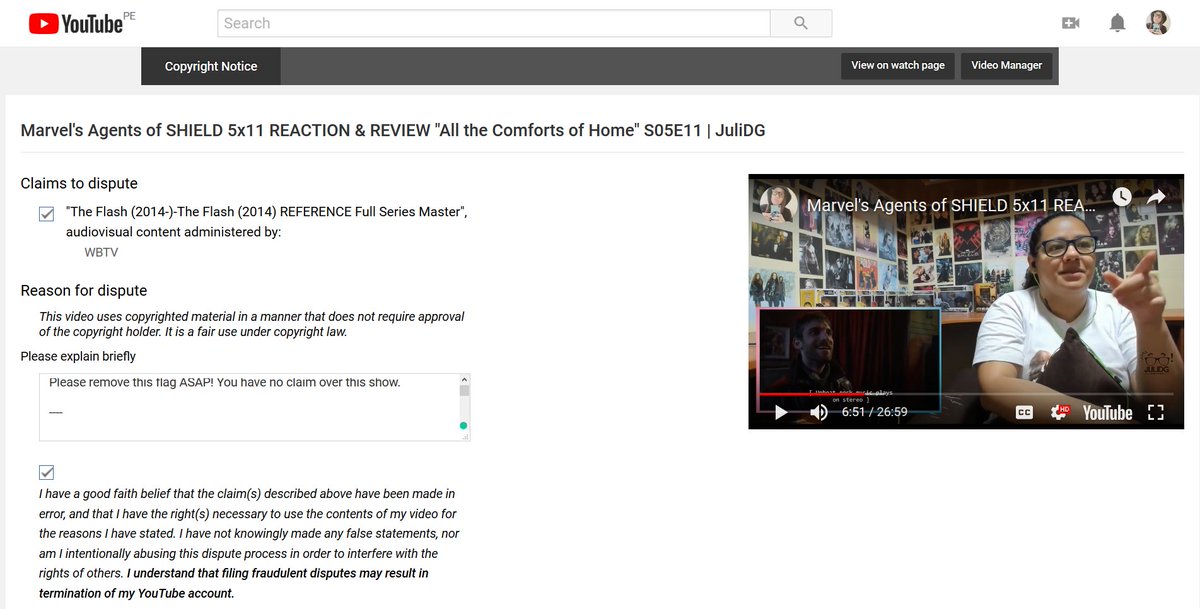1200x609 pixels.
Task: Click into the explanation text box
Action: point(248,408)
